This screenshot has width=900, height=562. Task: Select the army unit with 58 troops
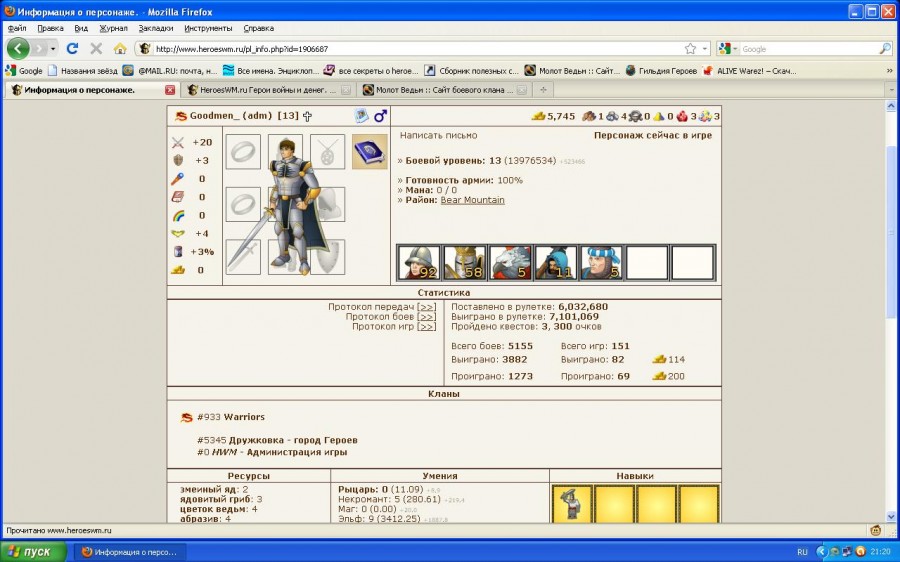(x=464, y=263)
